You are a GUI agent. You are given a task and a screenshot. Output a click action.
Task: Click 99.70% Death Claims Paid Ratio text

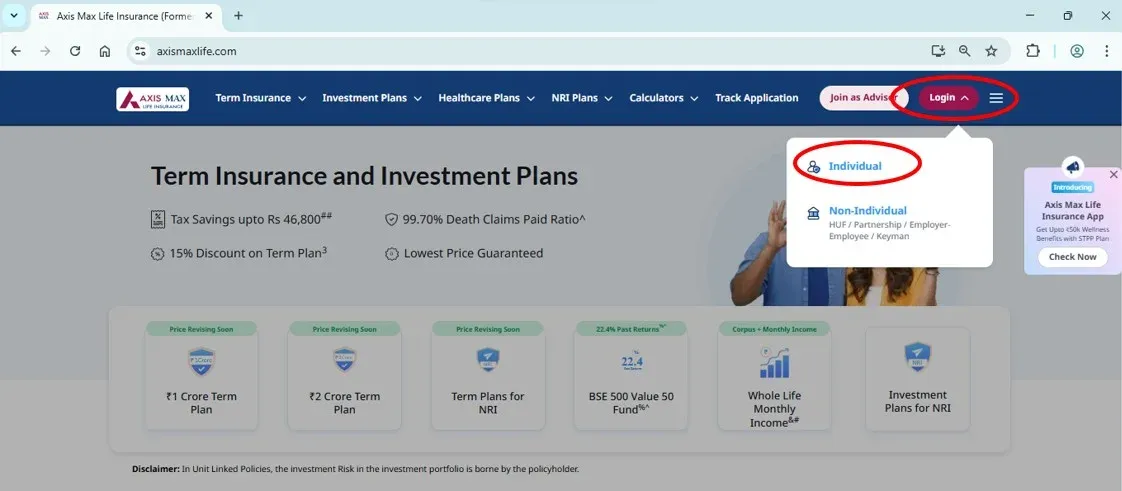pos(494,219)
